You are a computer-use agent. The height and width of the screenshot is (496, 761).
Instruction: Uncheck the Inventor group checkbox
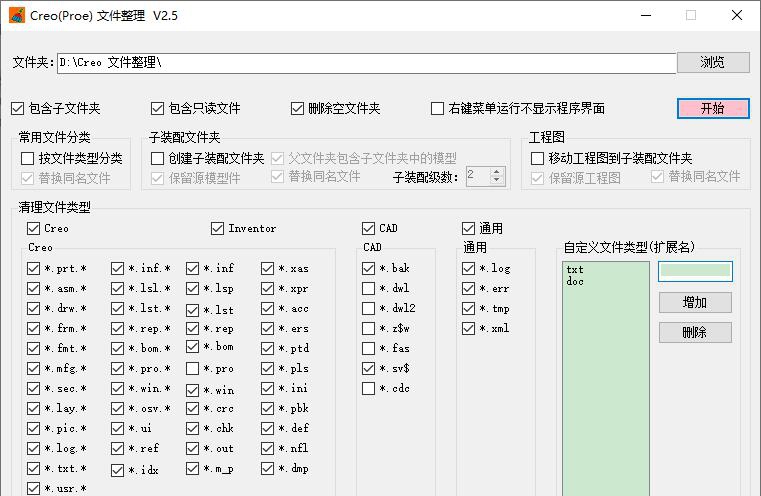[x=217, y=228]
